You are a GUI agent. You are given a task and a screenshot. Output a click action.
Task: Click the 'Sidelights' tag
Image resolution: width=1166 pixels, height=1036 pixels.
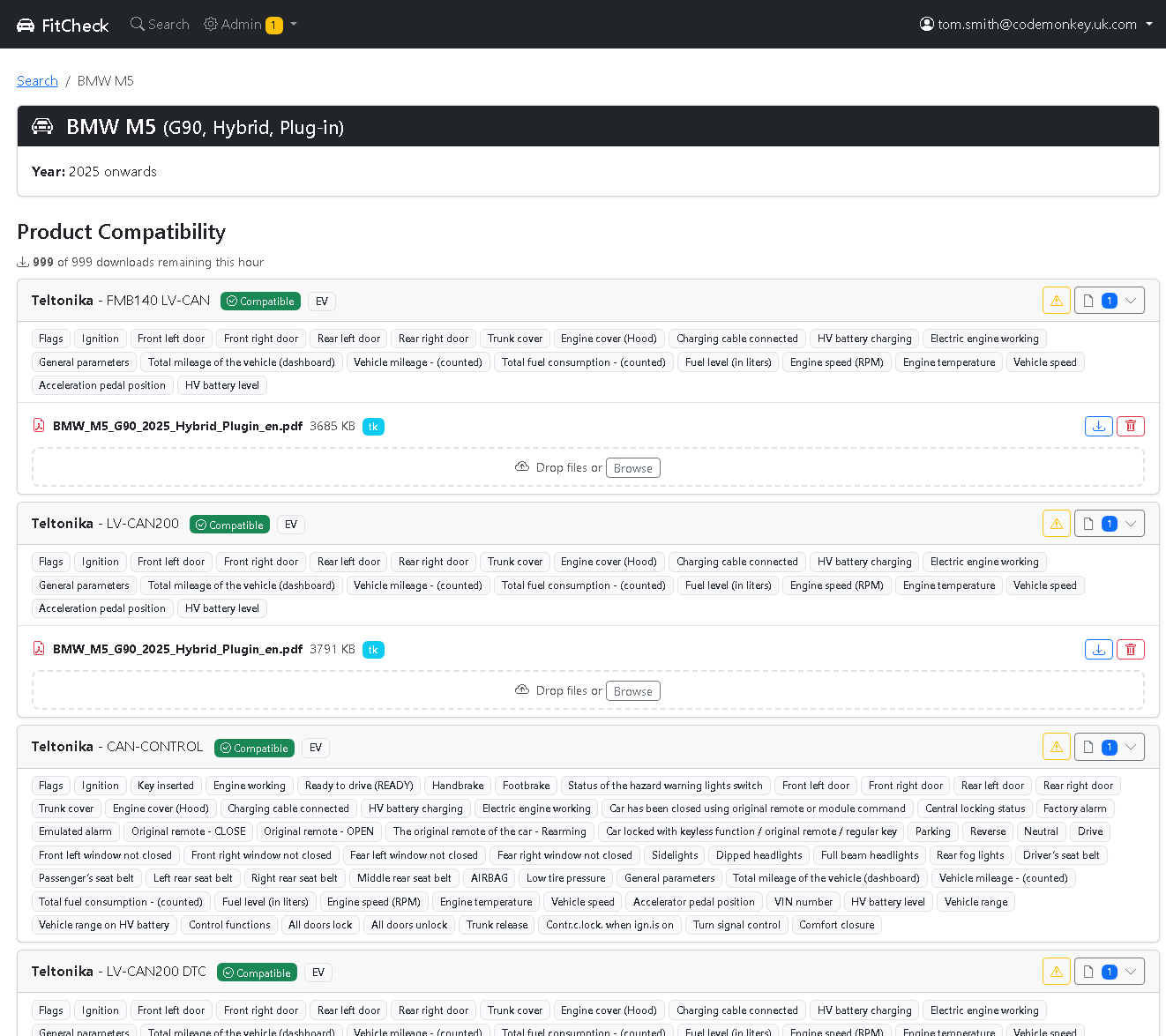(x=675, y=855)
